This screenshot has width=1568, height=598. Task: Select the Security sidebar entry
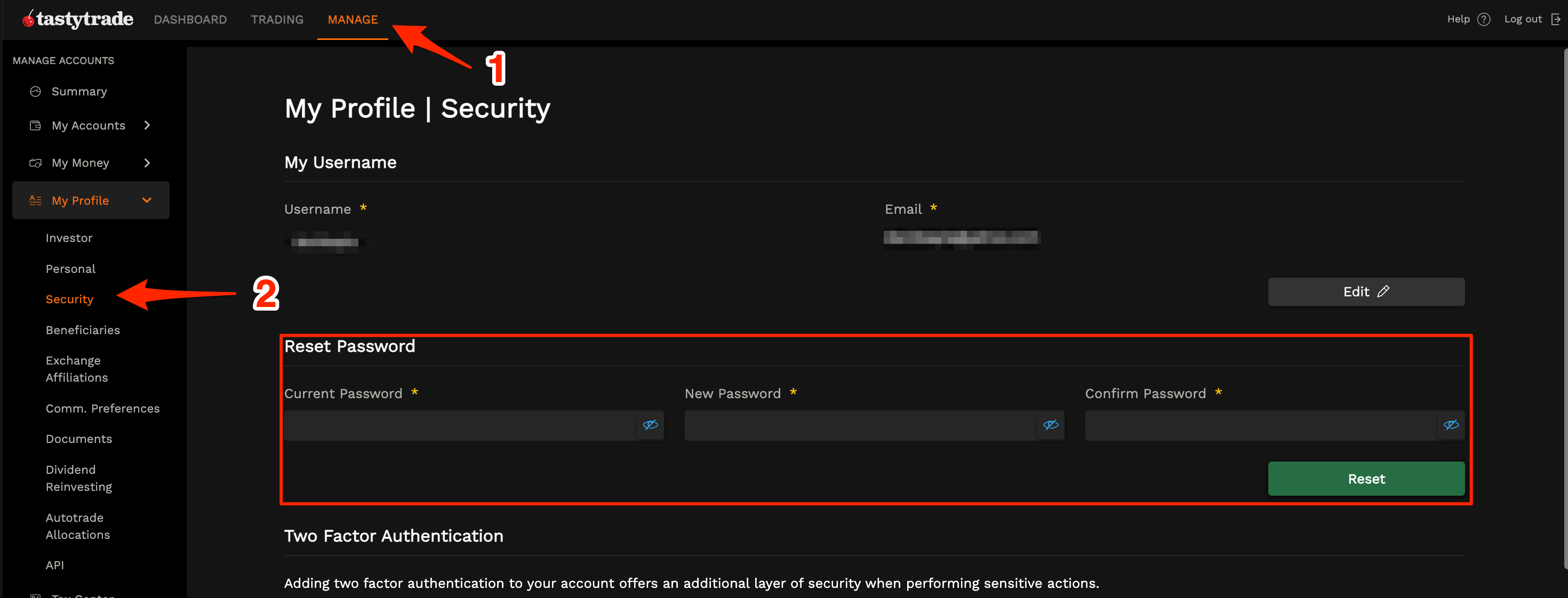pyautogui.click(x=69, y=298)
